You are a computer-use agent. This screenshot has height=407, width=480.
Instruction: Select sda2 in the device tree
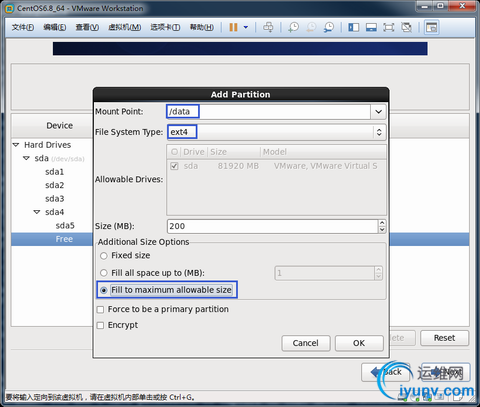point(54,185)
